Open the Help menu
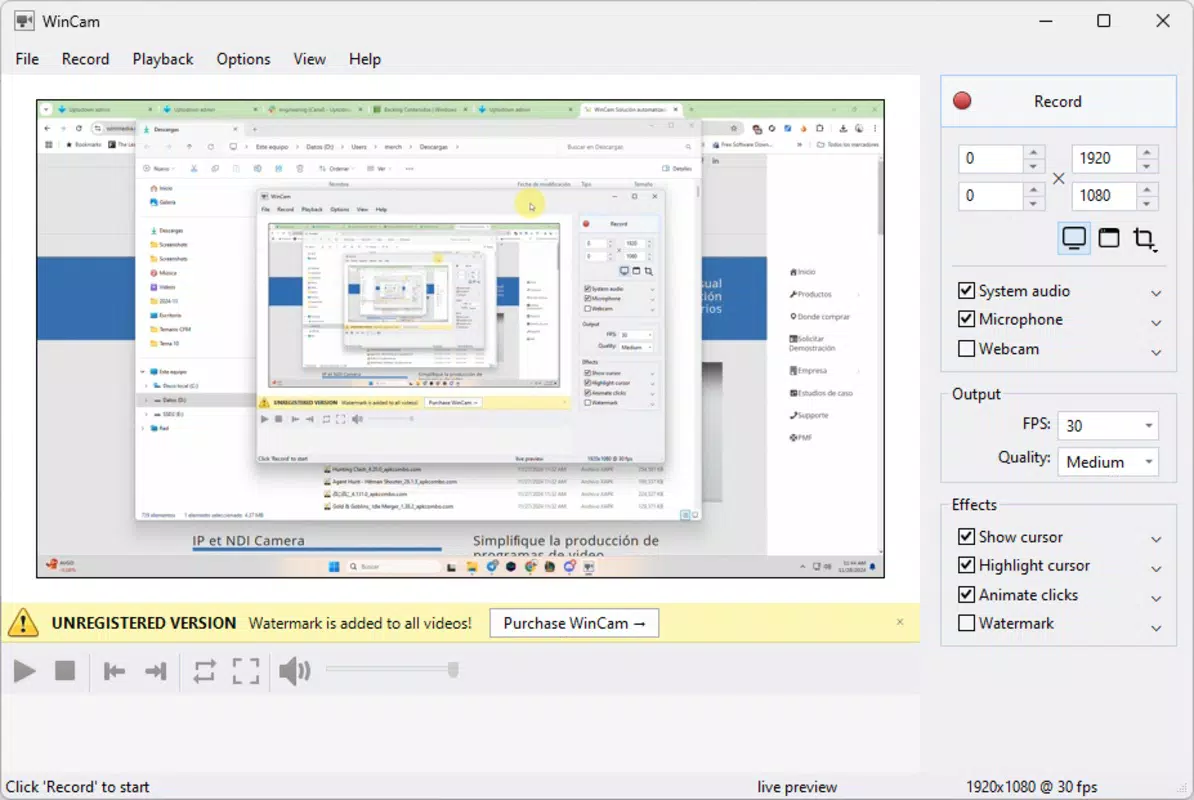1194x800 pixels. coord(365,59)
